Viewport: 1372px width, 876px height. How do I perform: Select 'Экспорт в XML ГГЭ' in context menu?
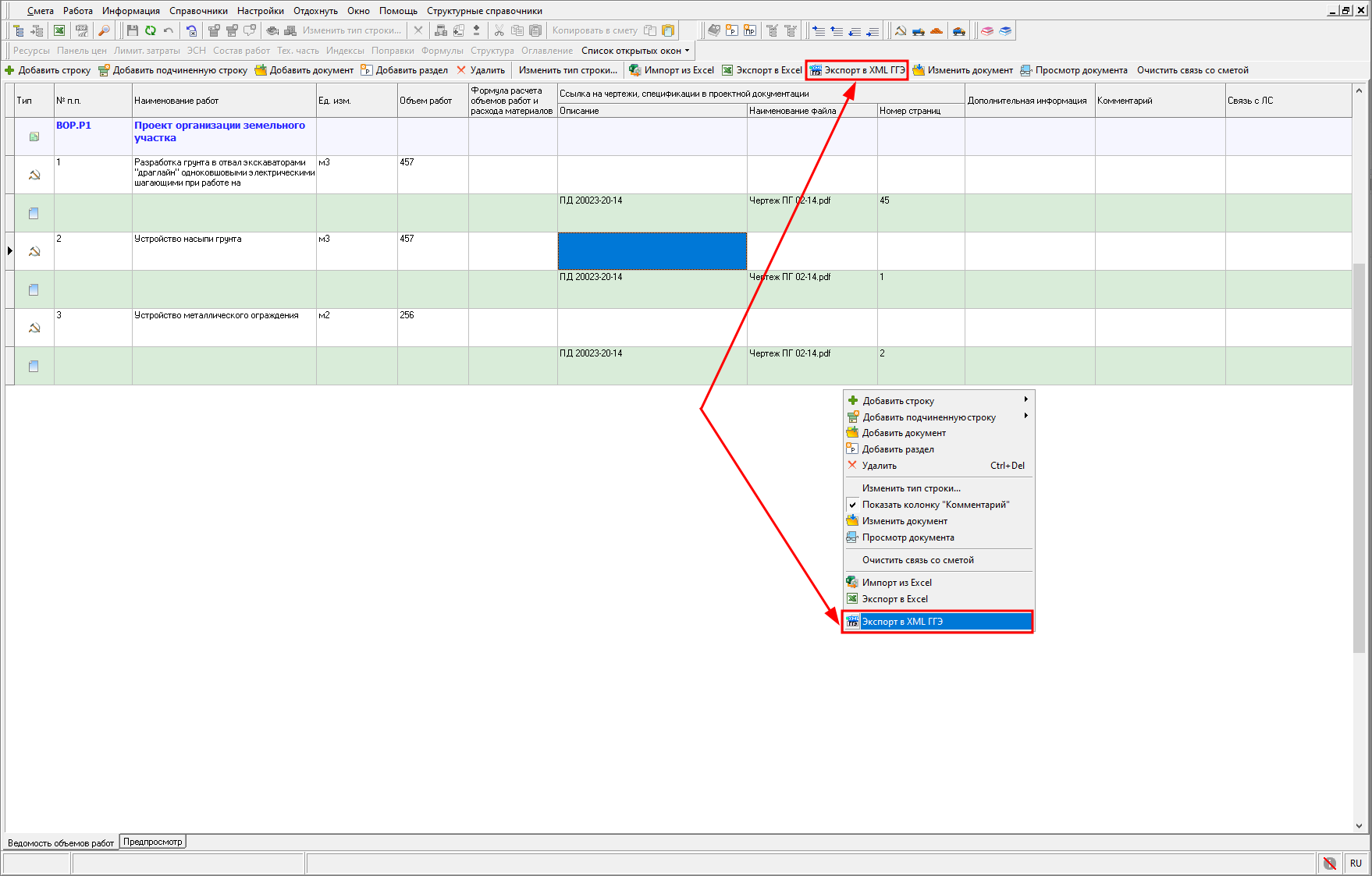(x=902, y=622)
